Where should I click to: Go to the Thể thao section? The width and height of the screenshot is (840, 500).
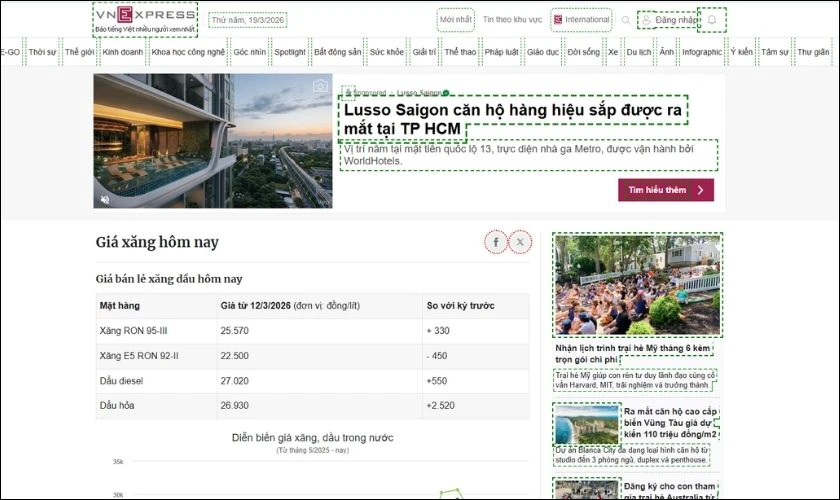click(460, 51)
